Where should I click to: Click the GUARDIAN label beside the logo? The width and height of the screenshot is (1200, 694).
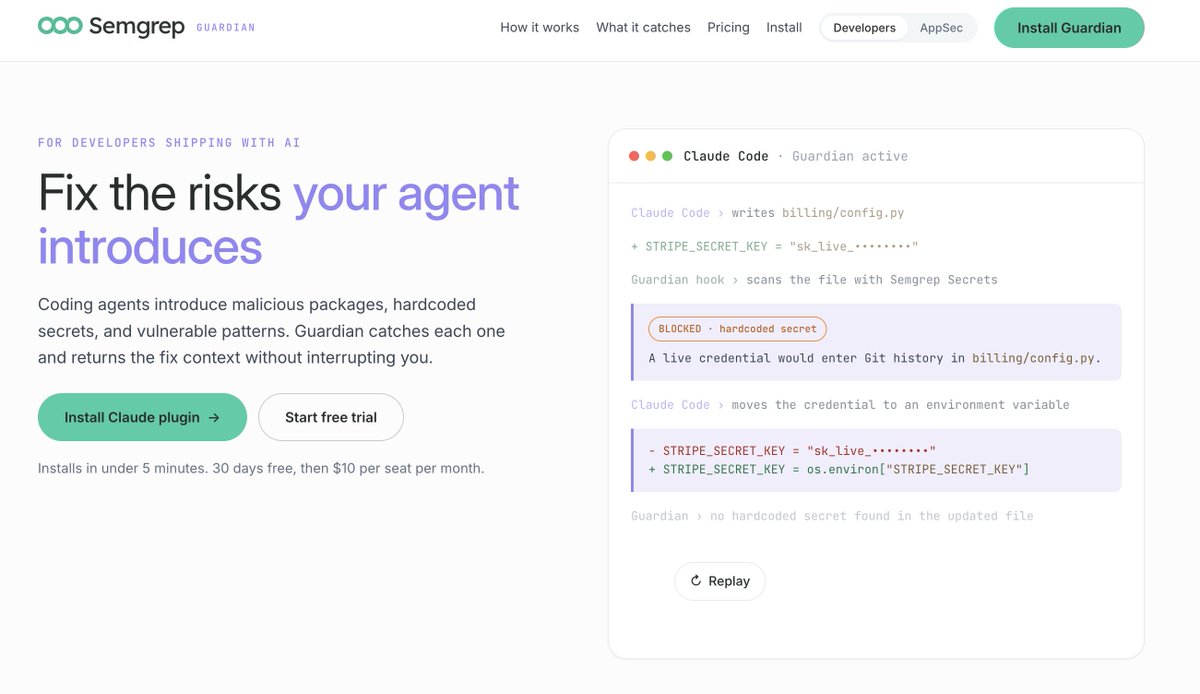(226, 28)
